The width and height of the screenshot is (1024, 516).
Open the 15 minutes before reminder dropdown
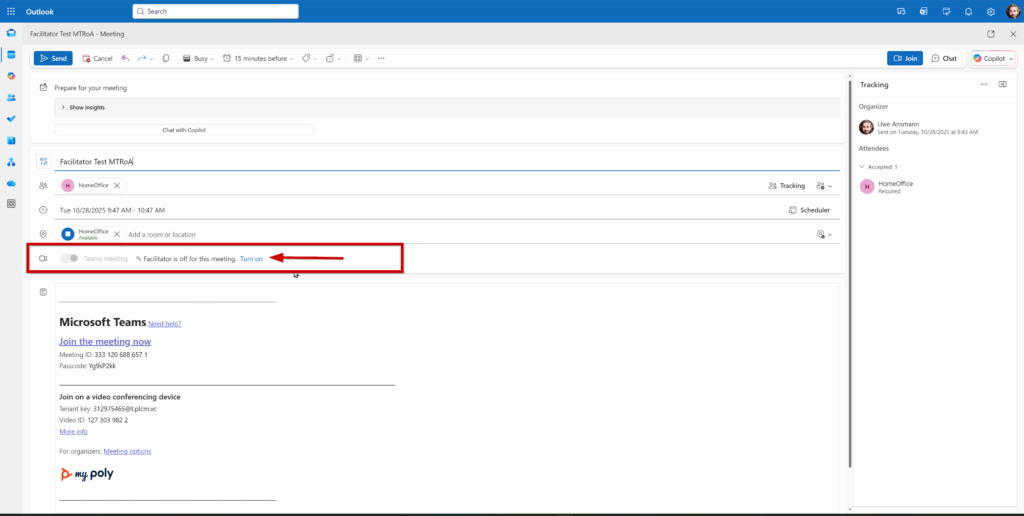tap(260, 58)
